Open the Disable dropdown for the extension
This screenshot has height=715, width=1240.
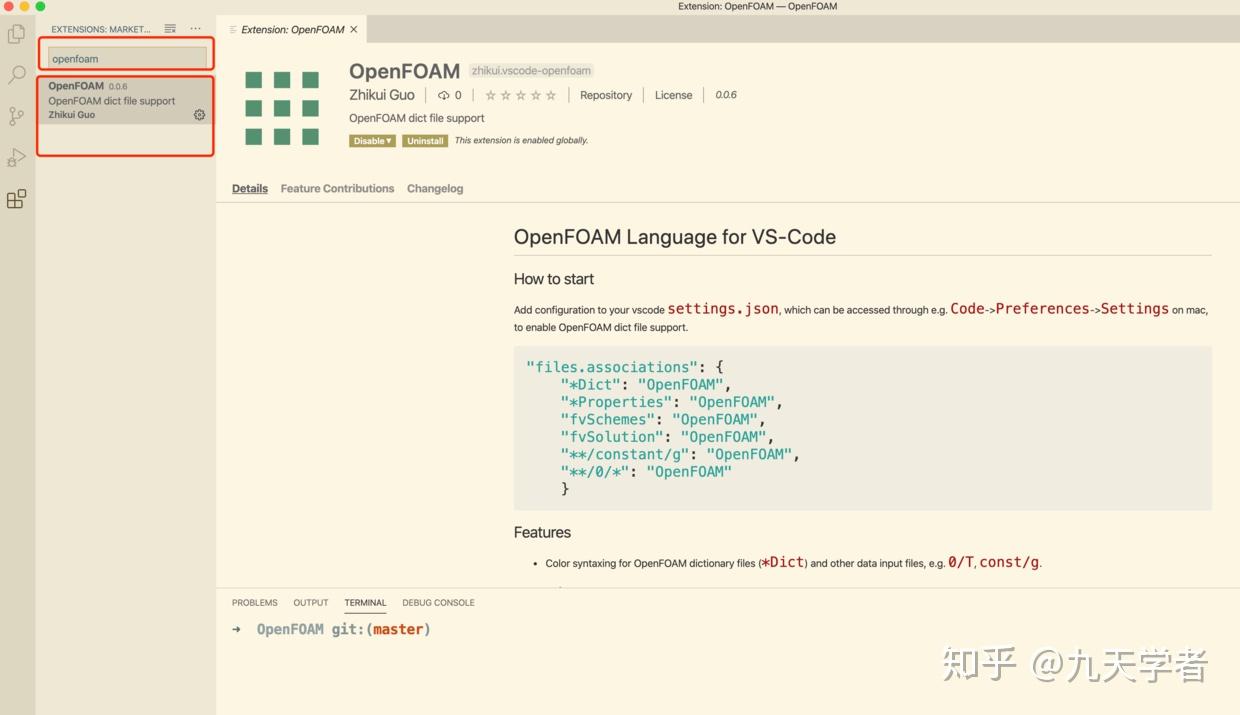pos(372,140)
